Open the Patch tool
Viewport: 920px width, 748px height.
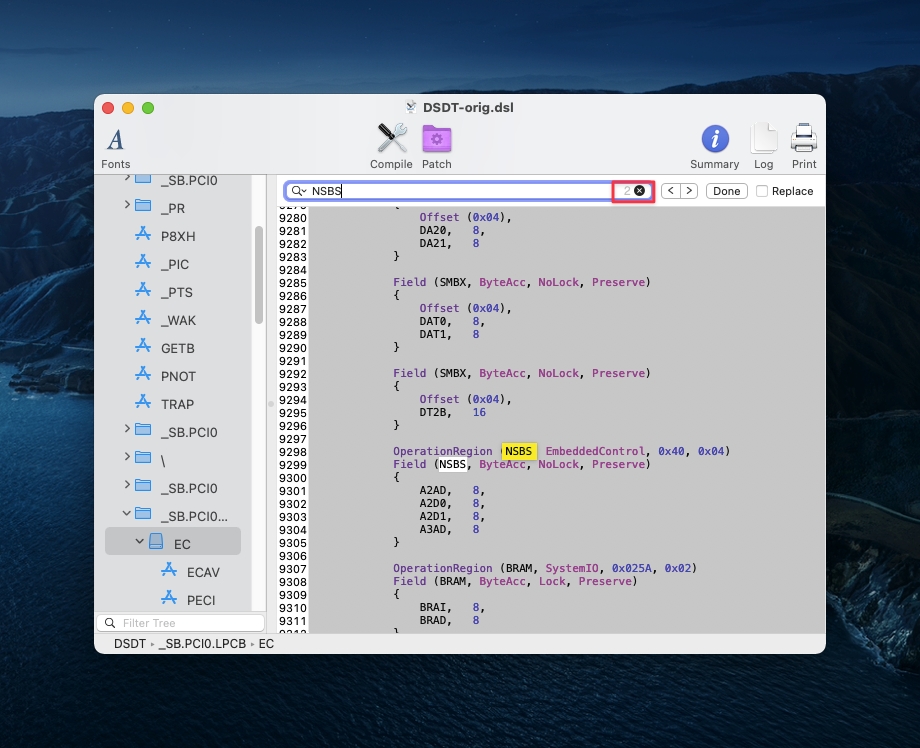click(x=437, y=146)
